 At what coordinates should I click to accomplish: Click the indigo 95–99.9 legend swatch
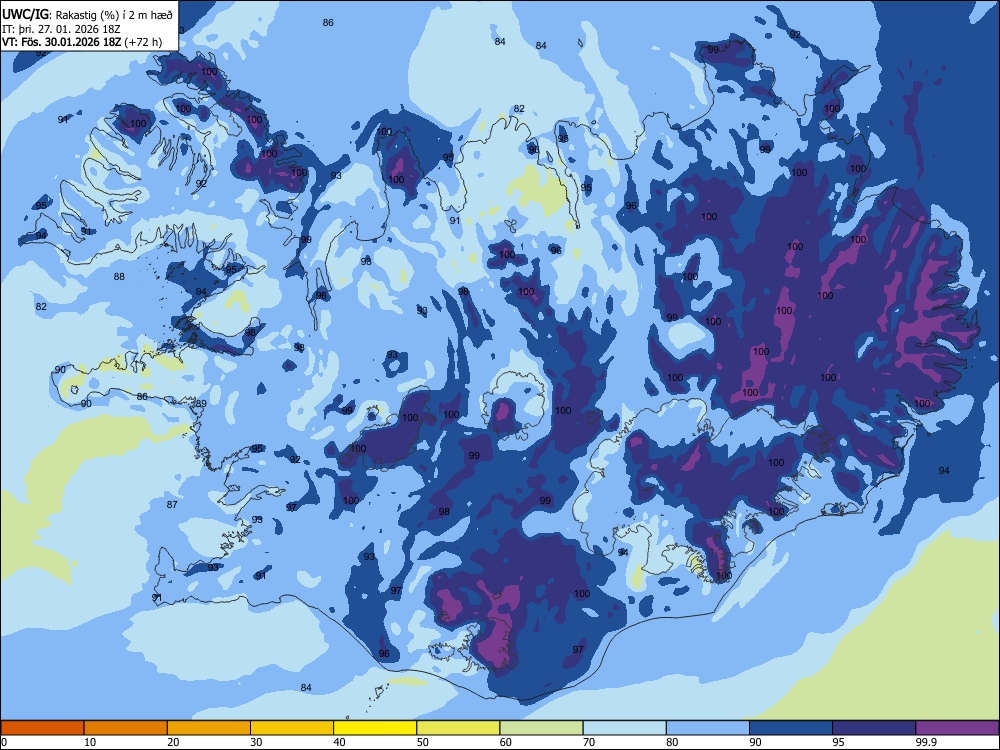point(874,728)
